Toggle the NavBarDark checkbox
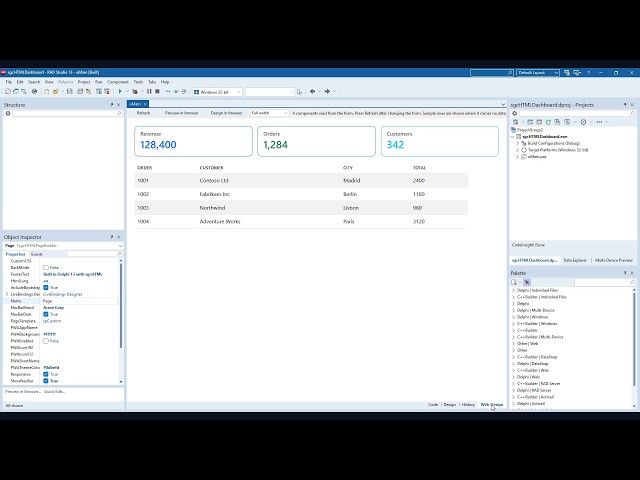 [x=46, y=314]
